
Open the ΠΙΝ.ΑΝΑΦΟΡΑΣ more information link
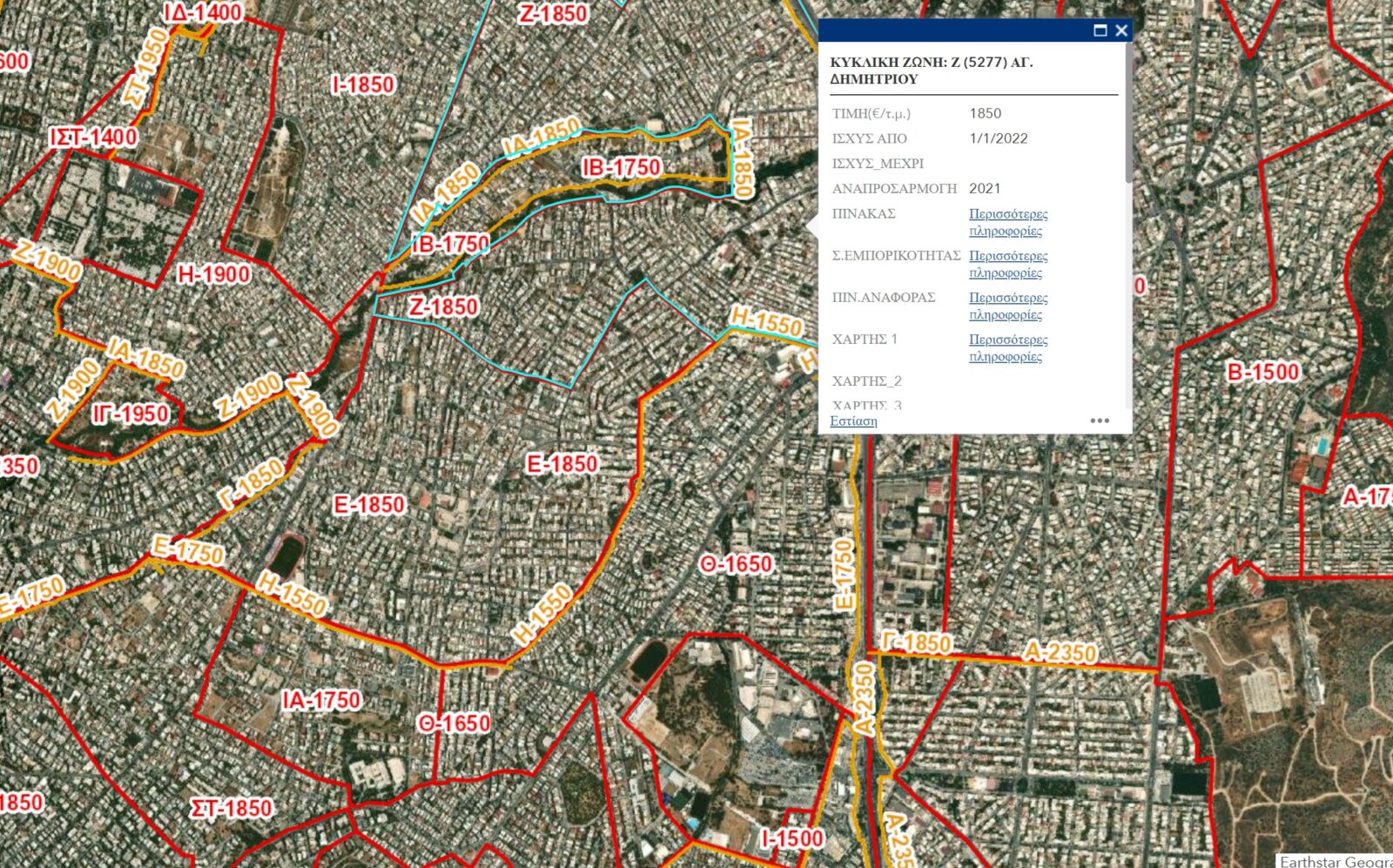coord(1007,306)
